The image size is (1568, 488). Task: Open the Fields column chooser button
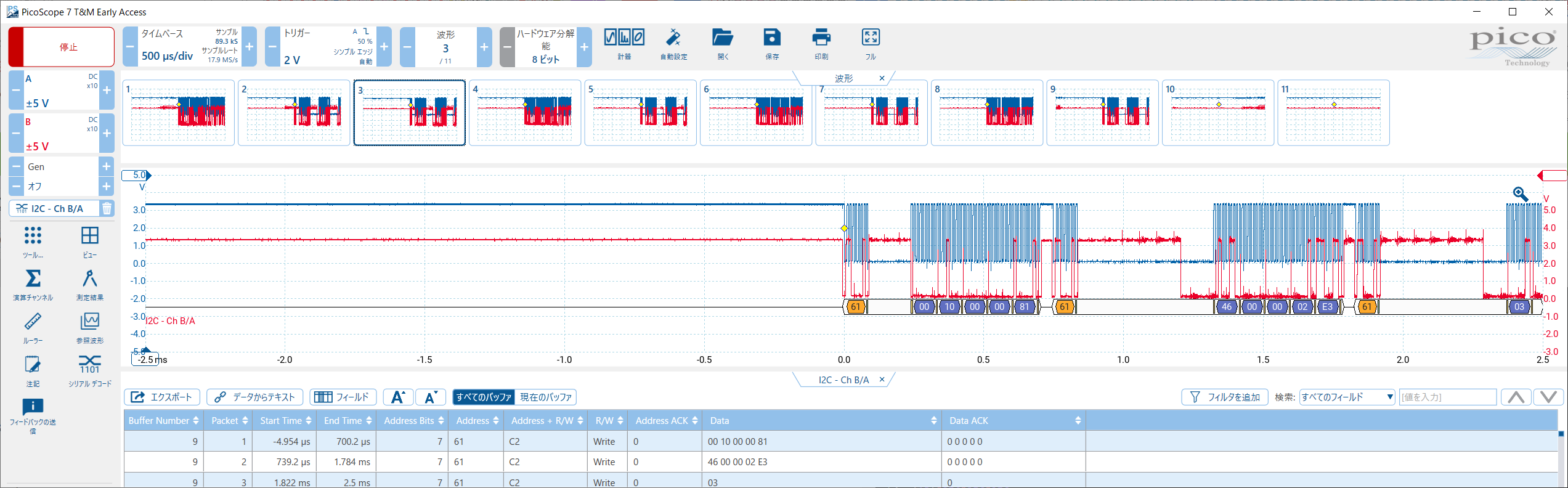(x=343, y=397)
